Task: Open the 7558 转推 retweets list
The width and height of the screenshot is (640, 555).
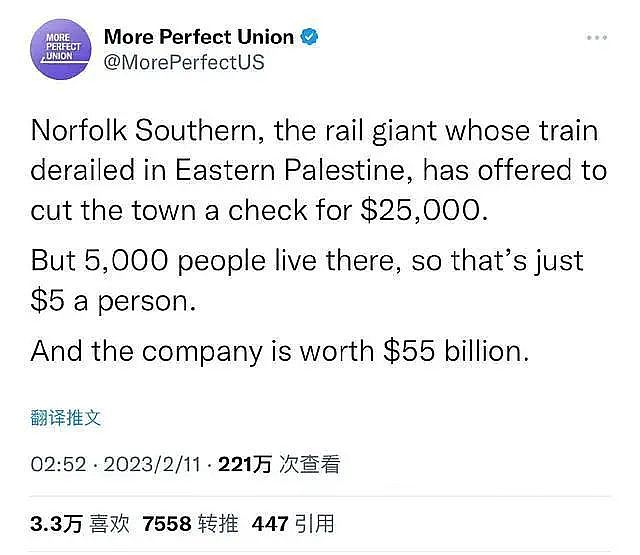Action: coord(190,524)
